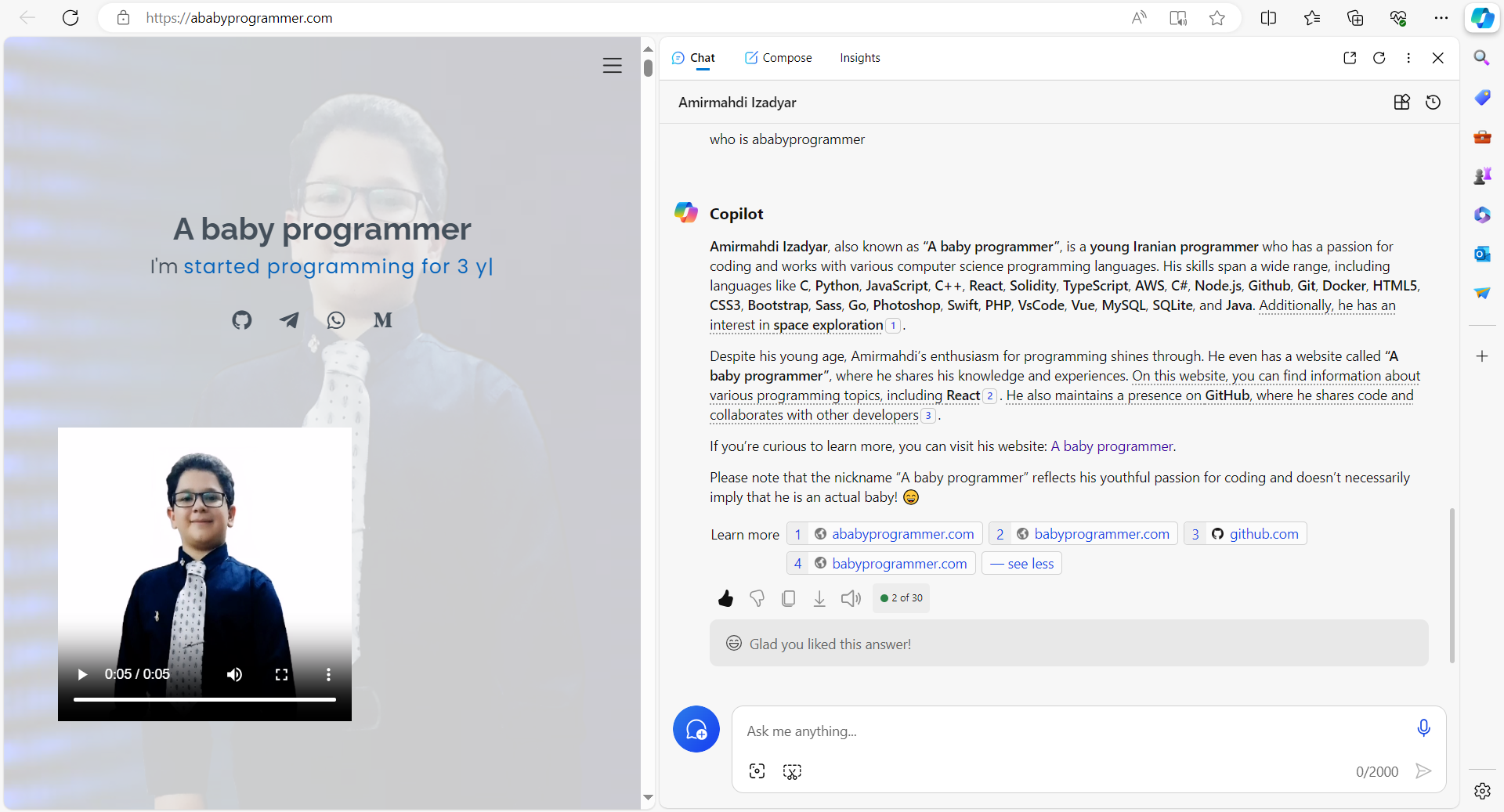Mute the video with the volume icon
Image resolution: width=1504 pixels, height=812 pixels.
click(x=234, y=674)
